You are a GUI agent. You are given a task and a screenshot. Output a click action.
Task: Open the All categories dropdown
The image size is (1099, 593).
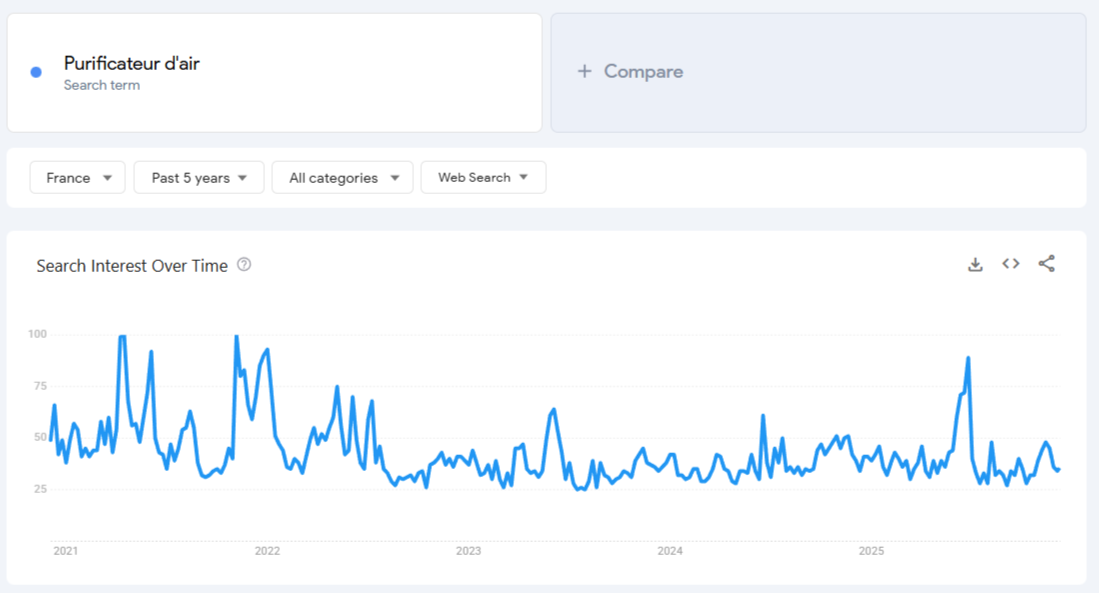click(342, 177)
